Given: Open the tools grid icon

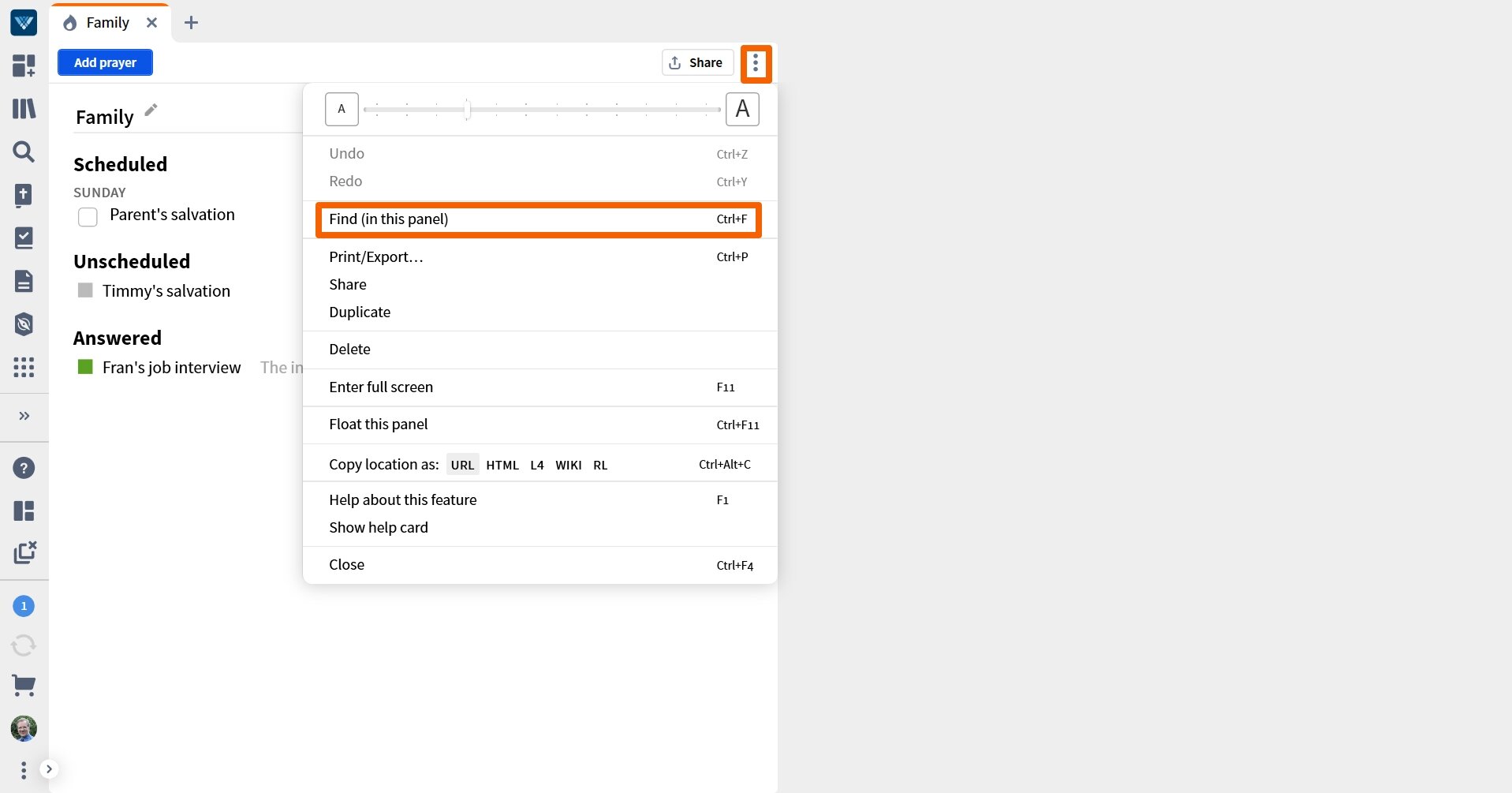Looking at the screenshot, I should pos(24,367).
